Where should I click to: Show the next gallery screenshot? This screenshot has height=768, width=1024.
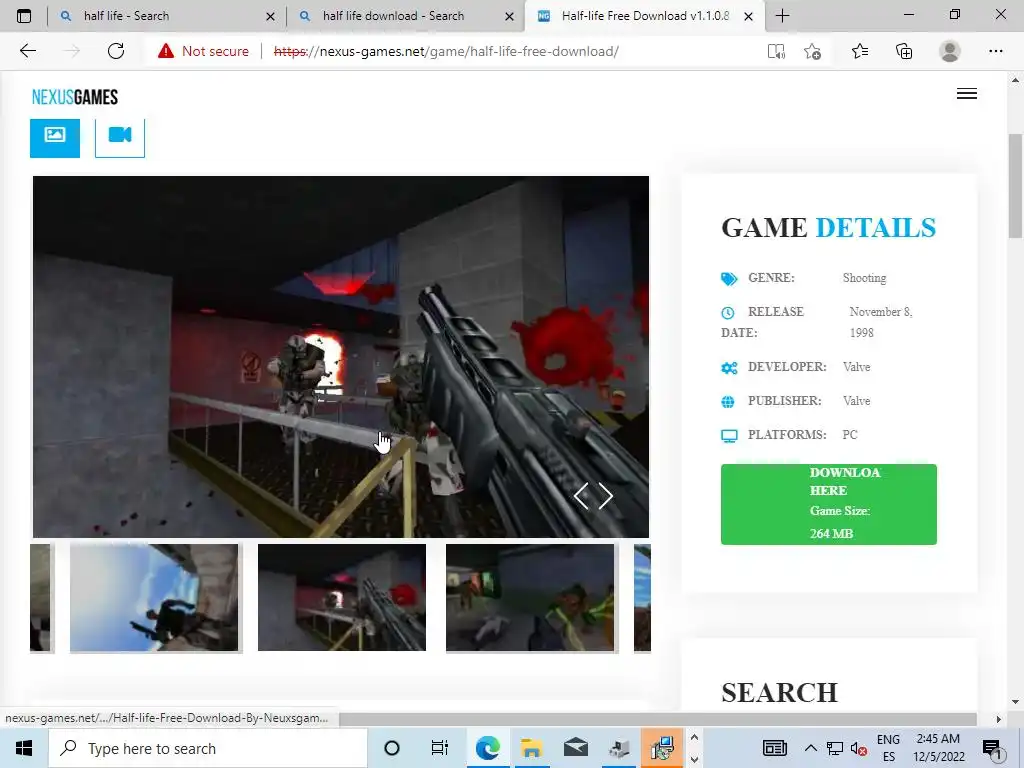click(x=605, y=496)
